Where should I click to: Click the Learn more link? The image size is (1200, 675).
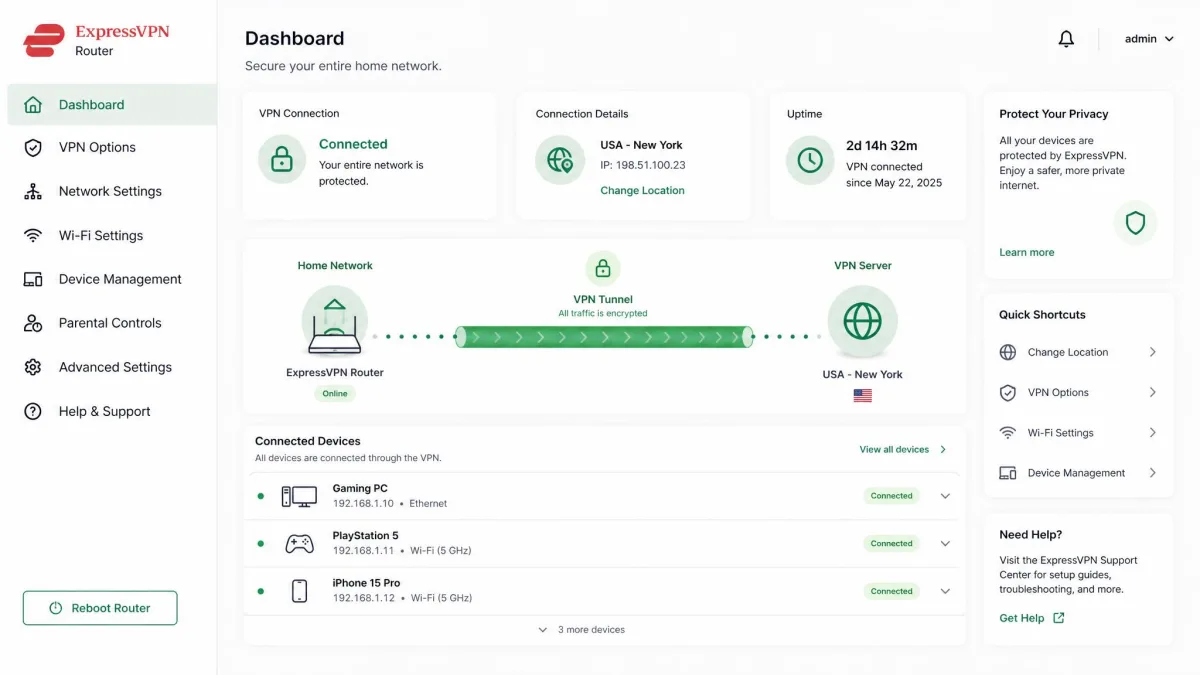point(1026,252)
